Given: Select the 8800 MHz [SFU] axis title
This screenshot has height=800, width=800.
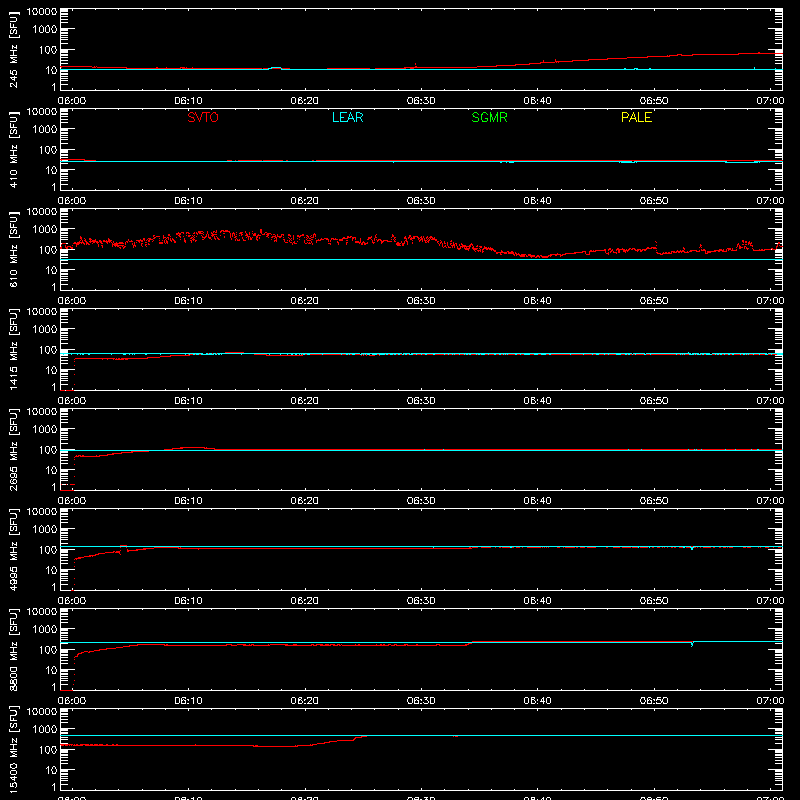Looking at the screenshot, I should [x=14, y=649].
